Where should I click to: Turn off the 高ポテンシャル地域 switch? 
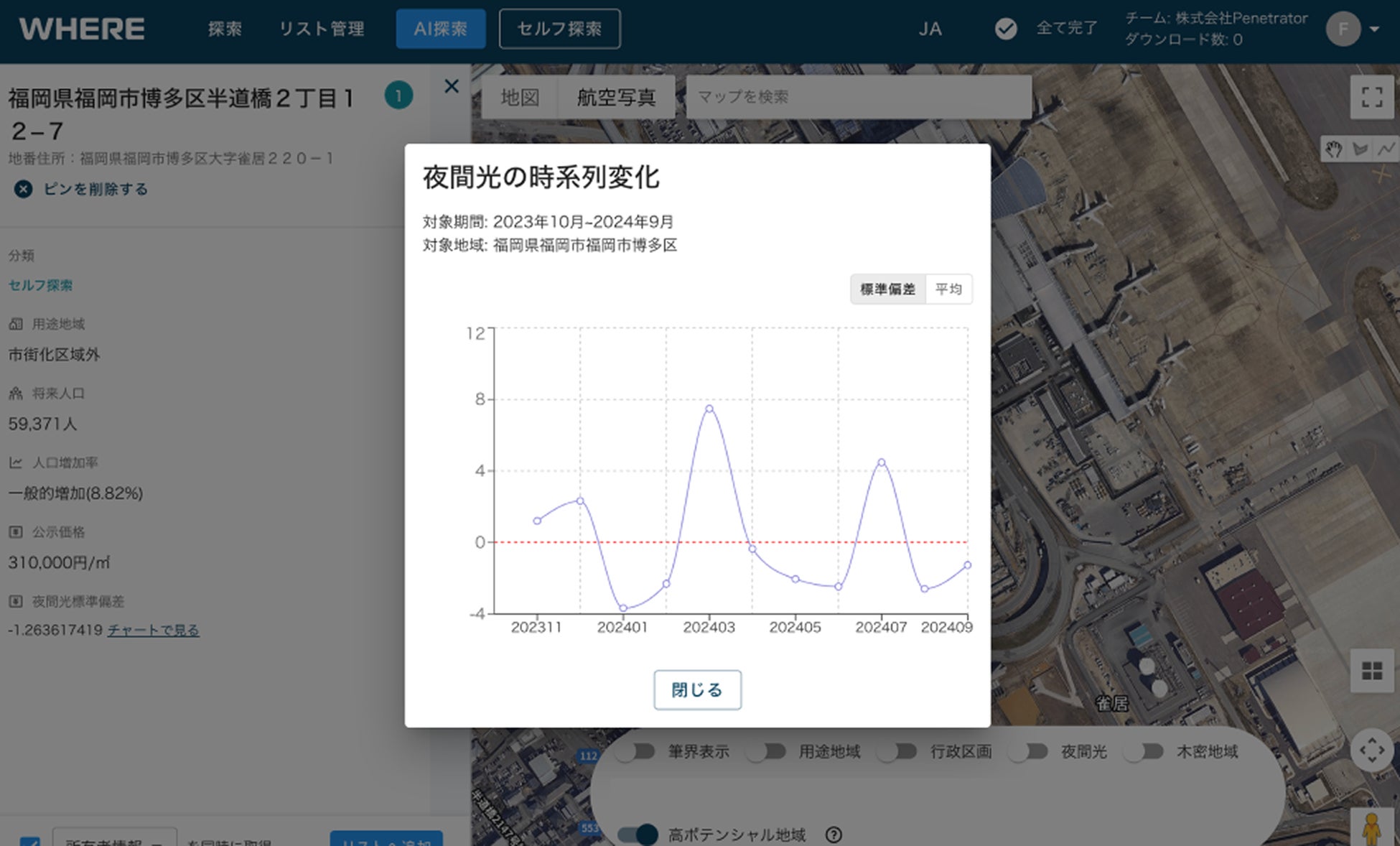[638, 835]
